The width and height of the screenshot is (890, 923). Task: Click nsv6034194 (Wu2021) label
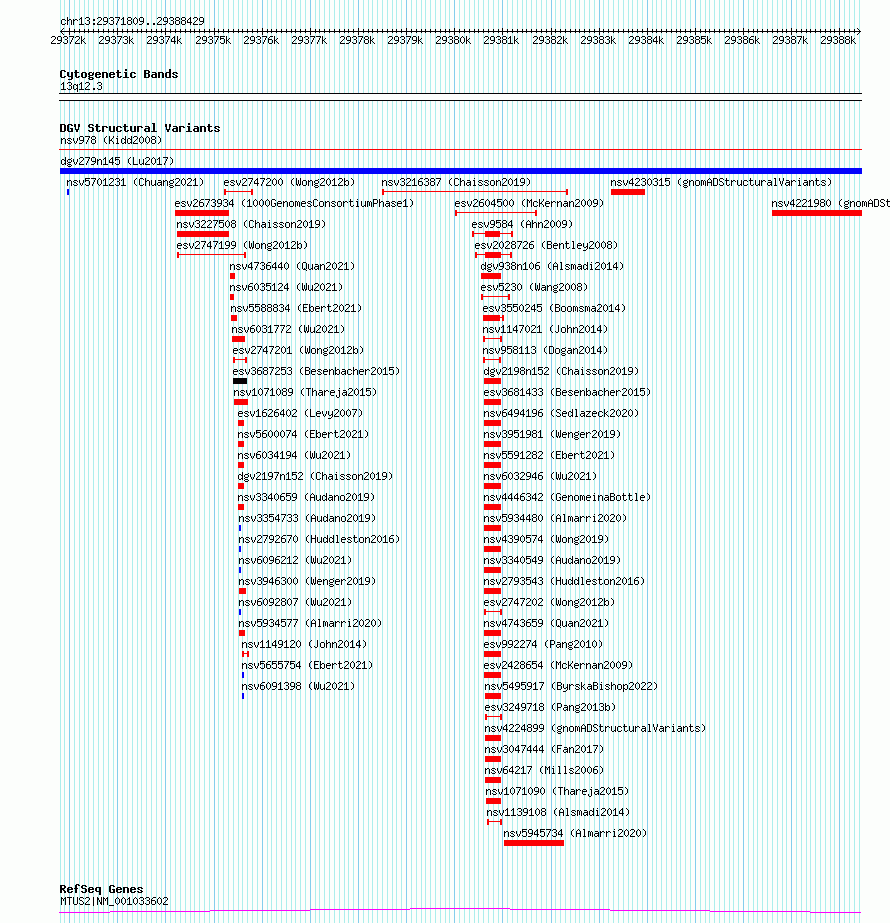click(x=294, y=456)
